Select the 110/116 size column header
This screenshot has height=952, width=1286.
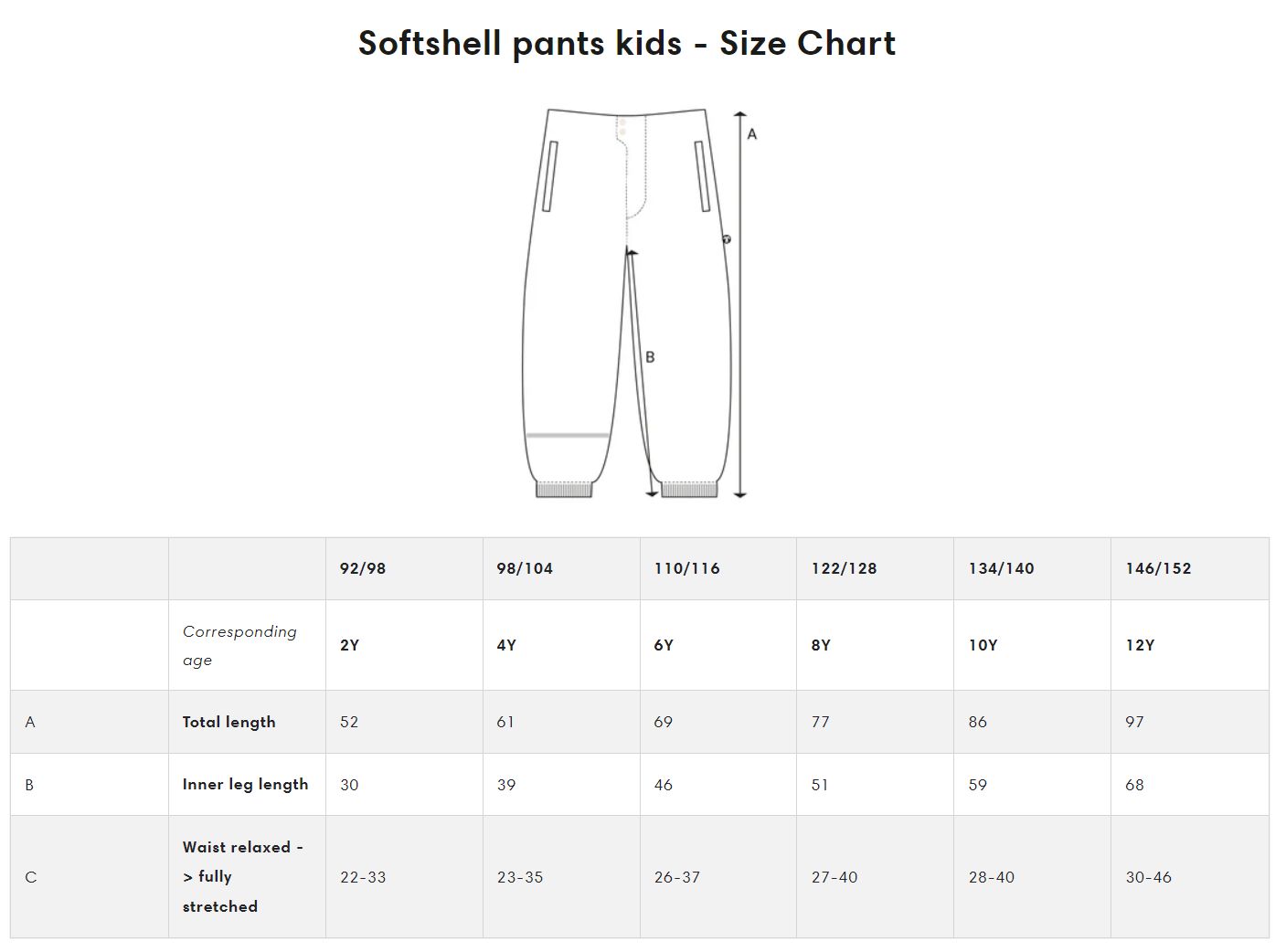coord(687,568)
